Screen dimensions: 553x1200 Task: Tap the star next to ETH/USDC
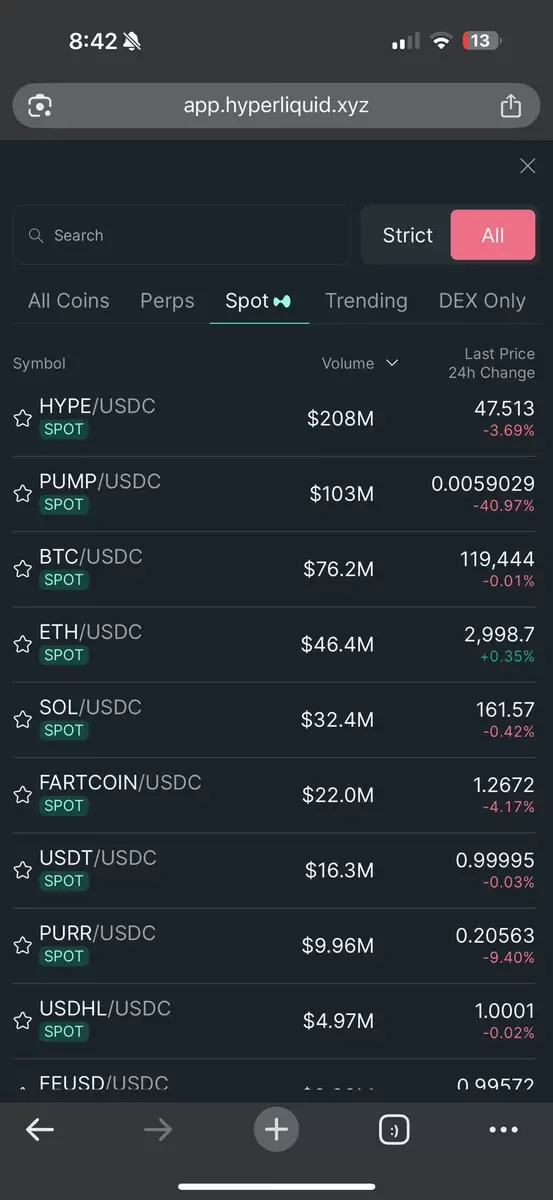pyautogui.click(x=22, y=644)
